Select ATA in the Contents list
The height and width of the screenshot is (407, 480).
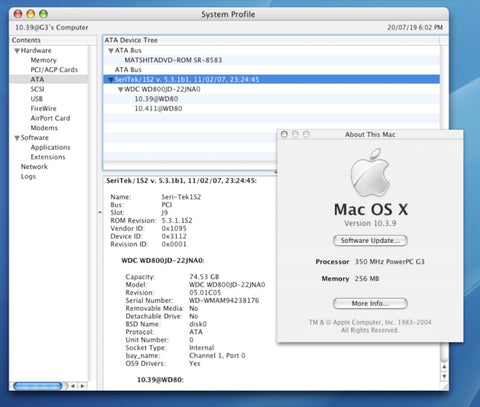pyautogui.click(x=37, y=80)
